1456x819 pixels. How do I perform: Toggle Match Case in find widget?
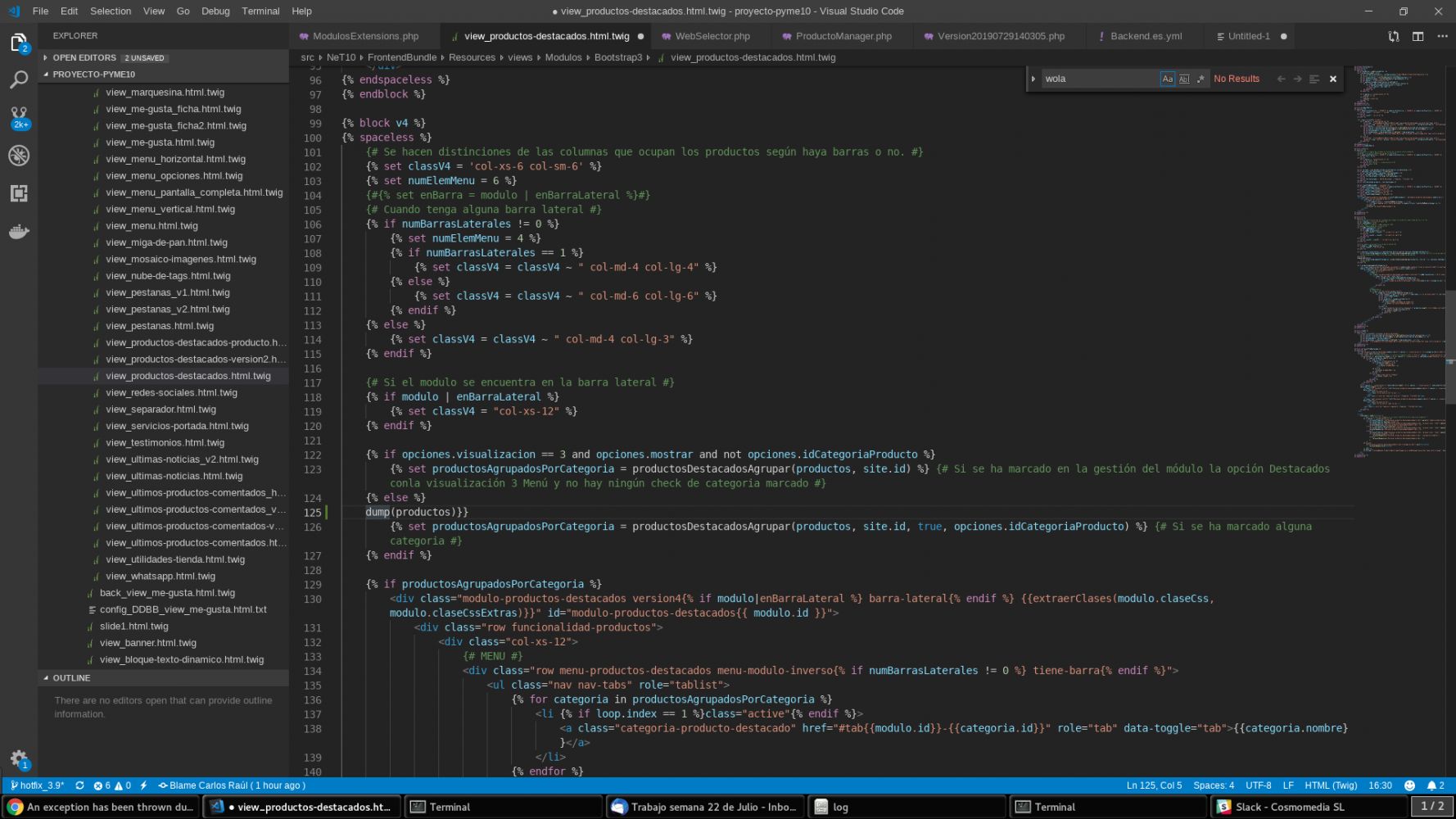pyautogui.click(x=1168, y=79)
